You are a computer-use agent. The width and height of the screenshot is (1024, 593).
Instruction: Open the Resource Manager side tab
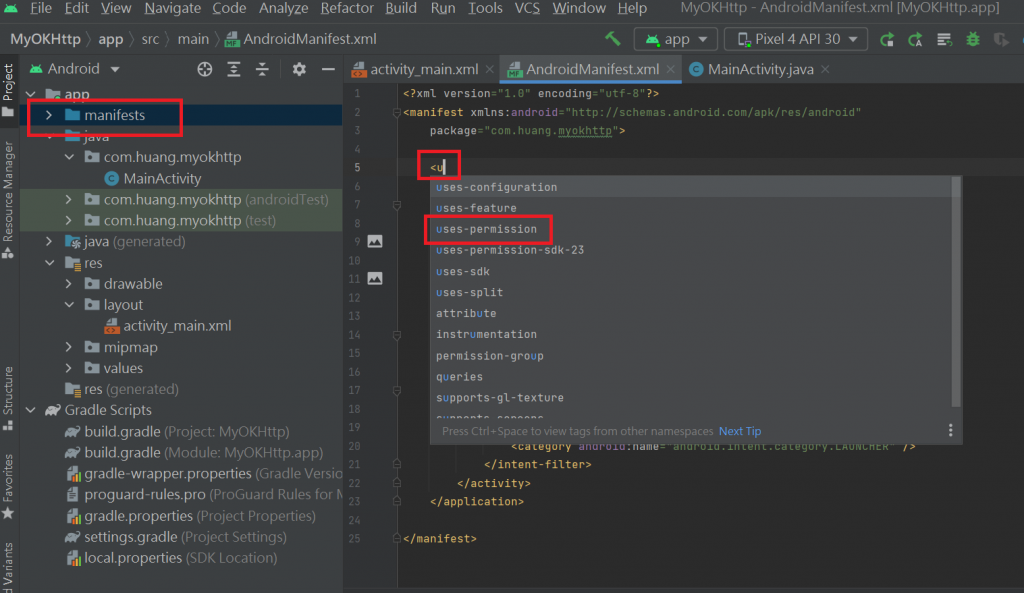8,200
